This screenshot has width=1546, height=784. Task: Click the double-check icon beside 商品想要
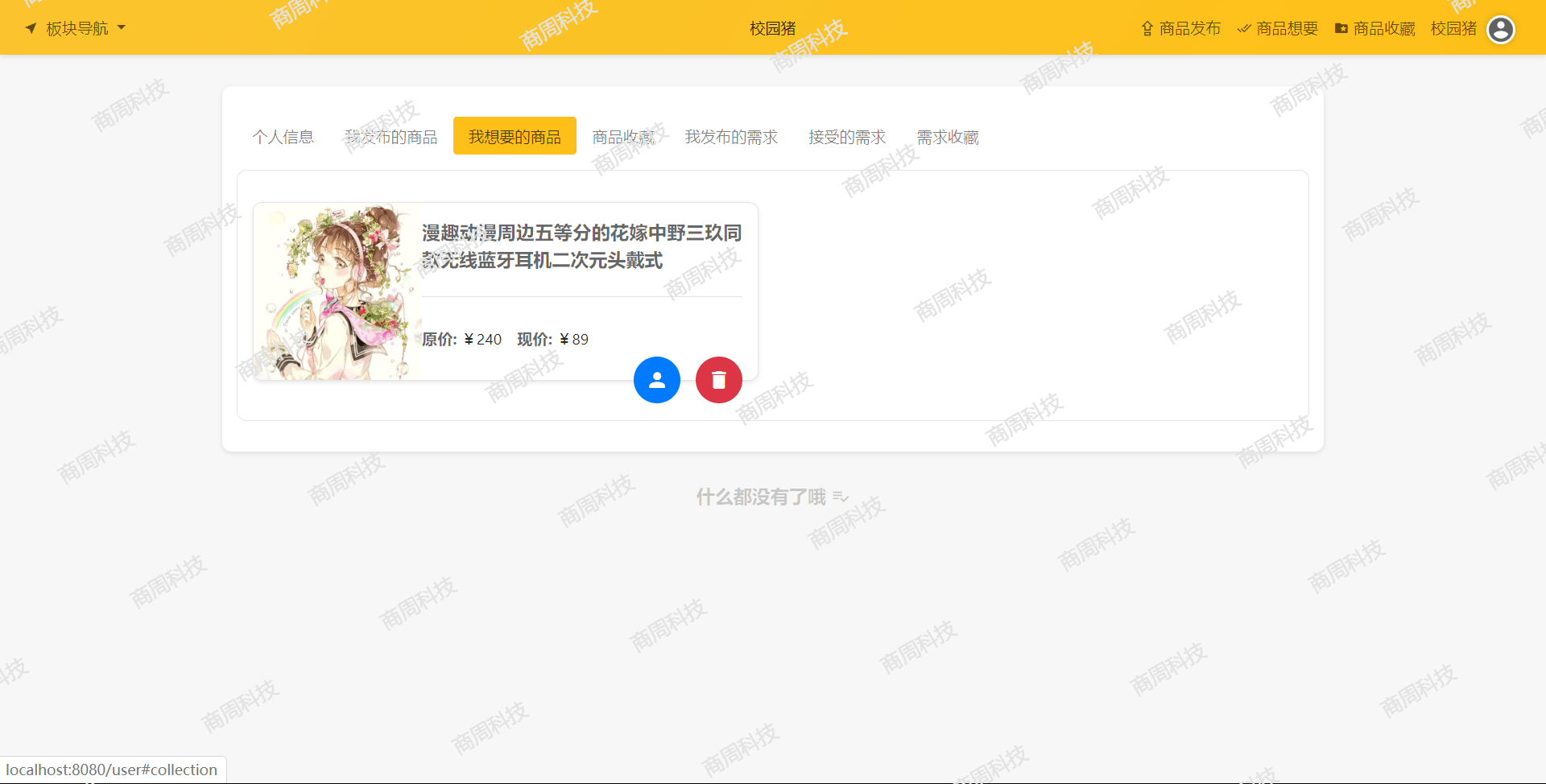pyautogui.click(x=1244, y=28)
